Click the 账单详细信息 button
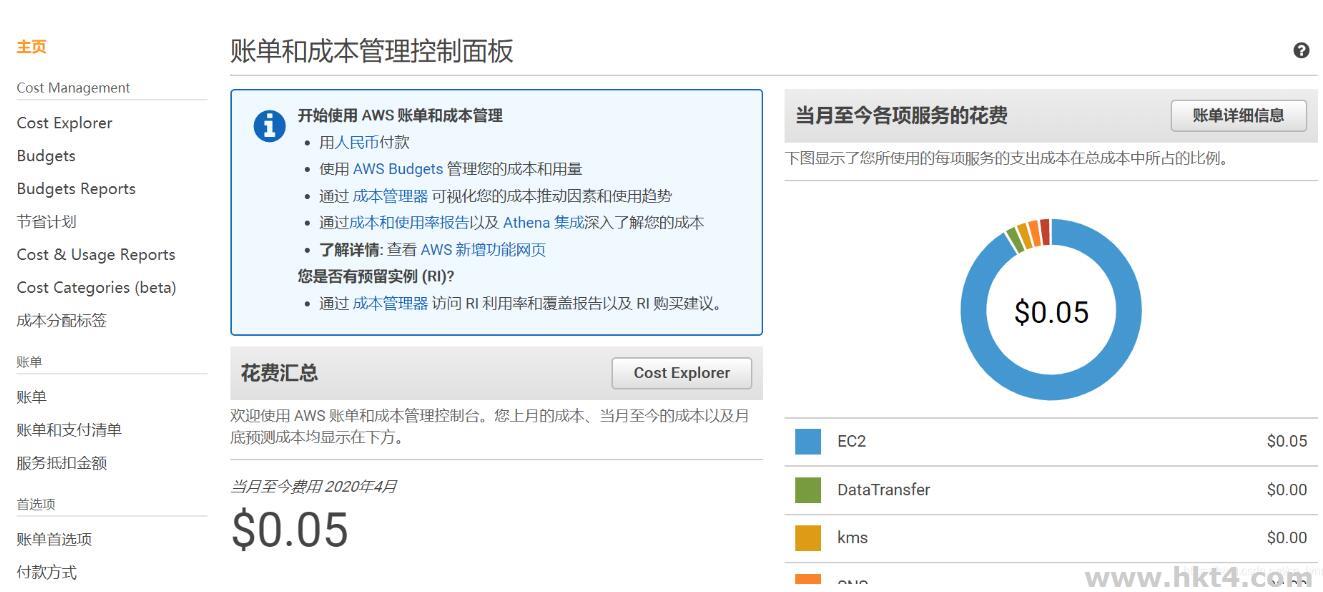The width and height of the screenshot is (1323, 592). click(1239, 115)
